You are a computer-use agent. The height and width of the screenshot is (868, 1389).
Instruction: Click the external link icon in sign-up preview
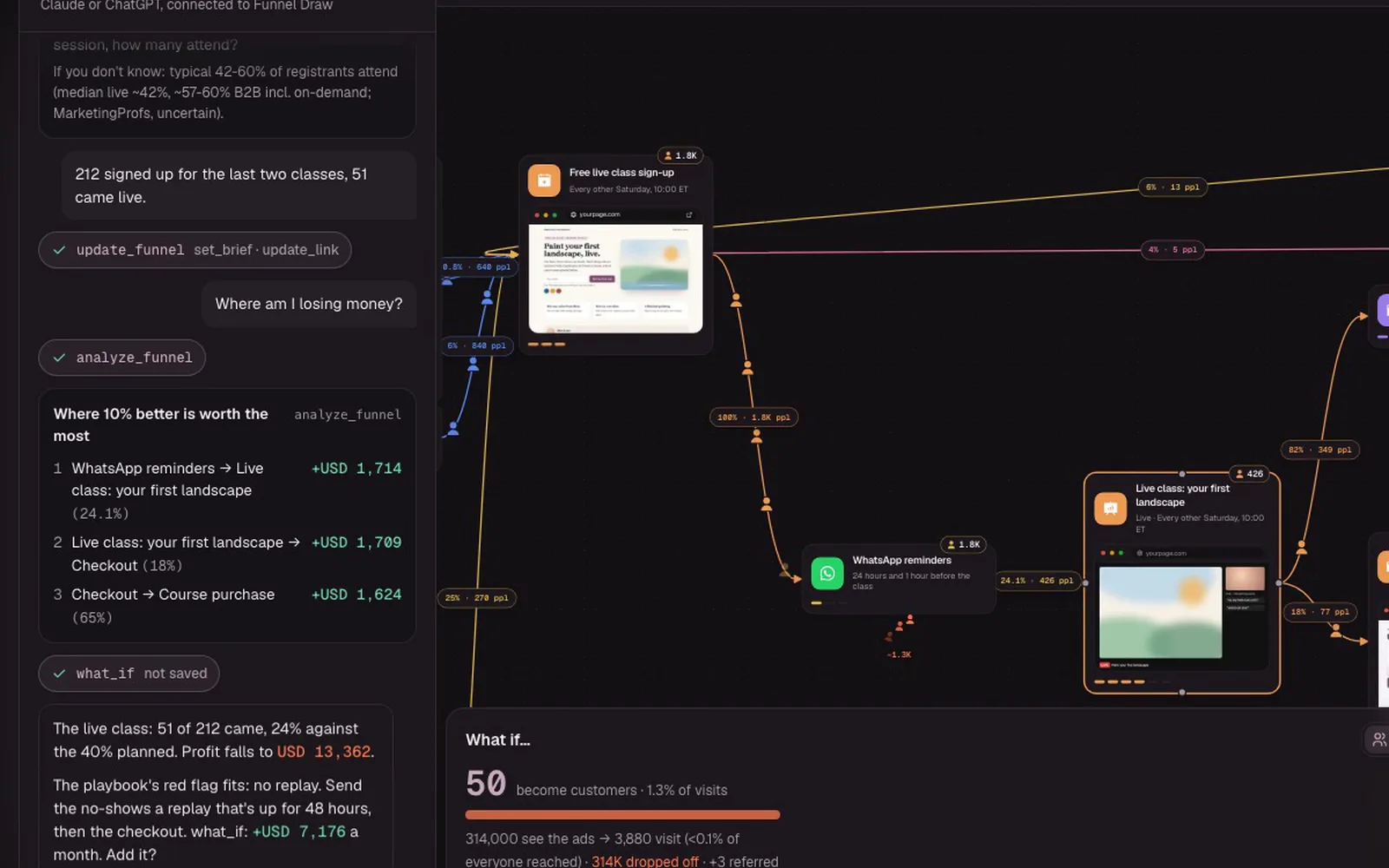[x=689, y=214]
